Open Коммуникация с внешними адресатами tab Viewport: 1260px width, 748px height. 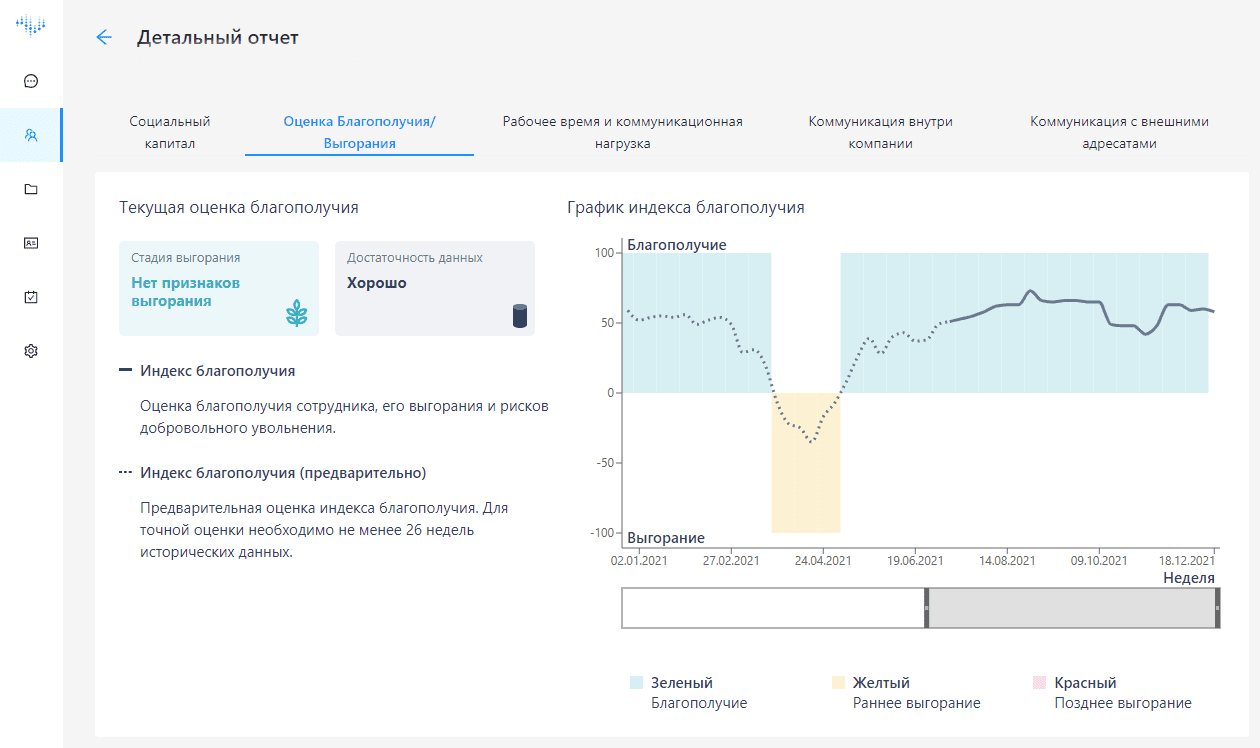(1119, 132)
